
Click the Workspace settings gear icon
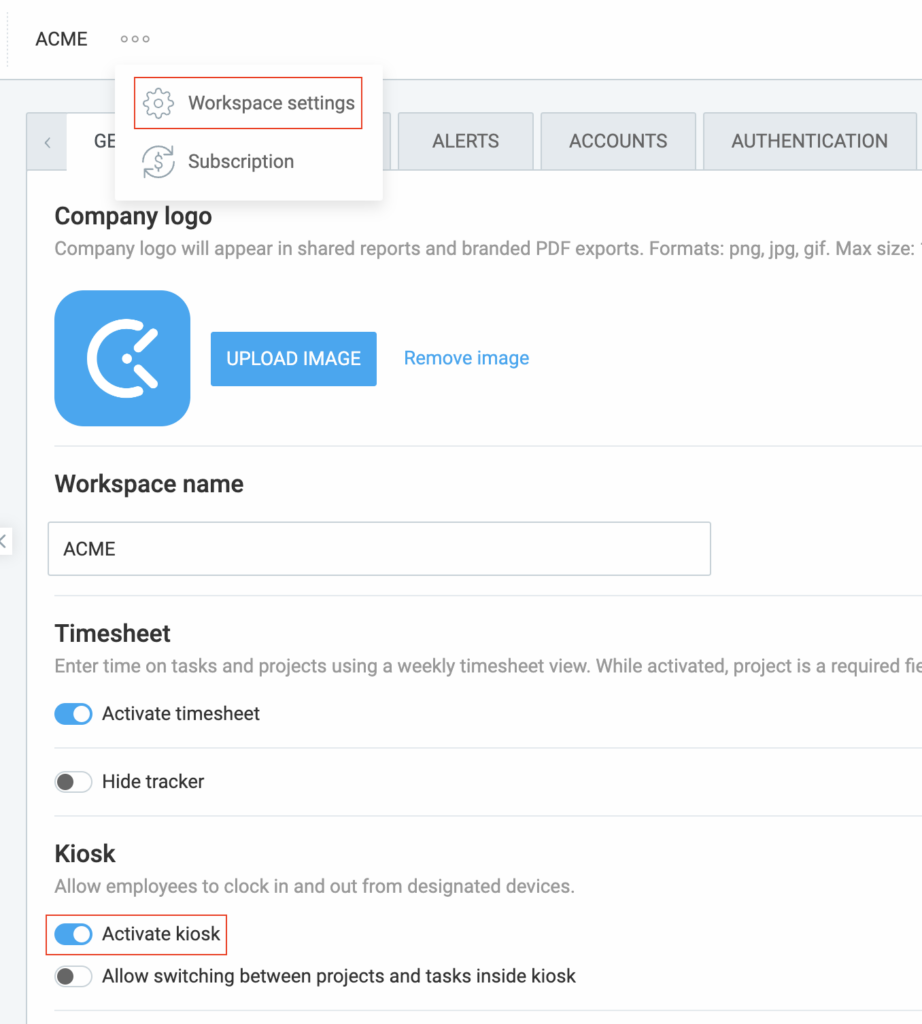pos(159,103)
